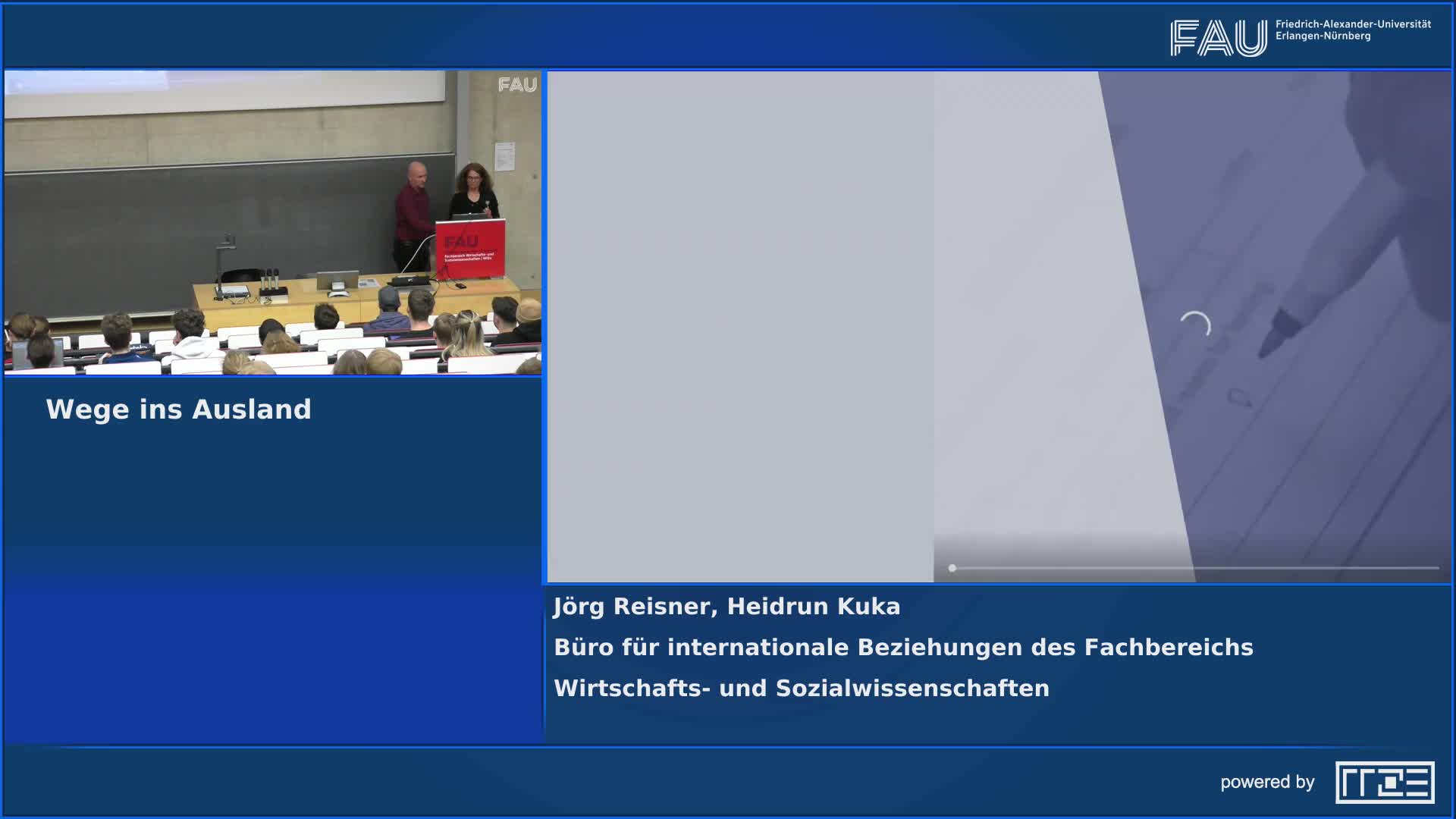Click the loading spinner in video

[x=1195, y=326]
